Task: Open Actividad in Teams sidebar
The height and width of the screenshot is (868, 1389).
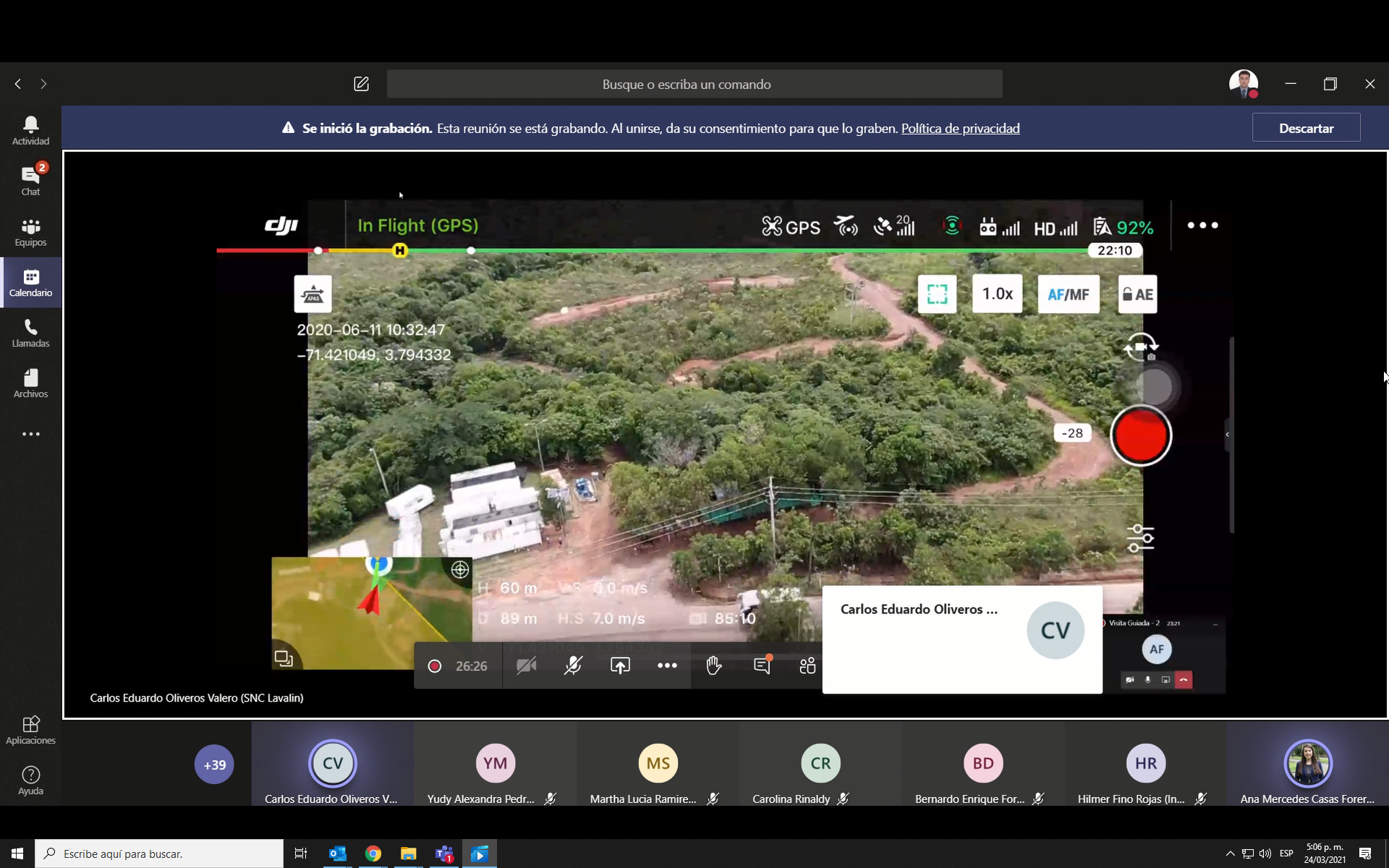Action: (30, 131)
